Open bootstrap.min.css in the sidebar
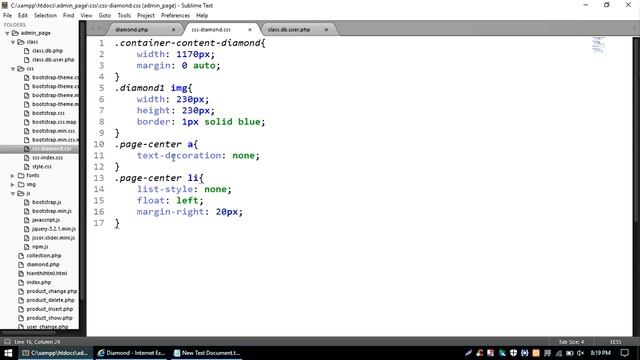Viewport: 640px width, 360px height. (53, 131)
